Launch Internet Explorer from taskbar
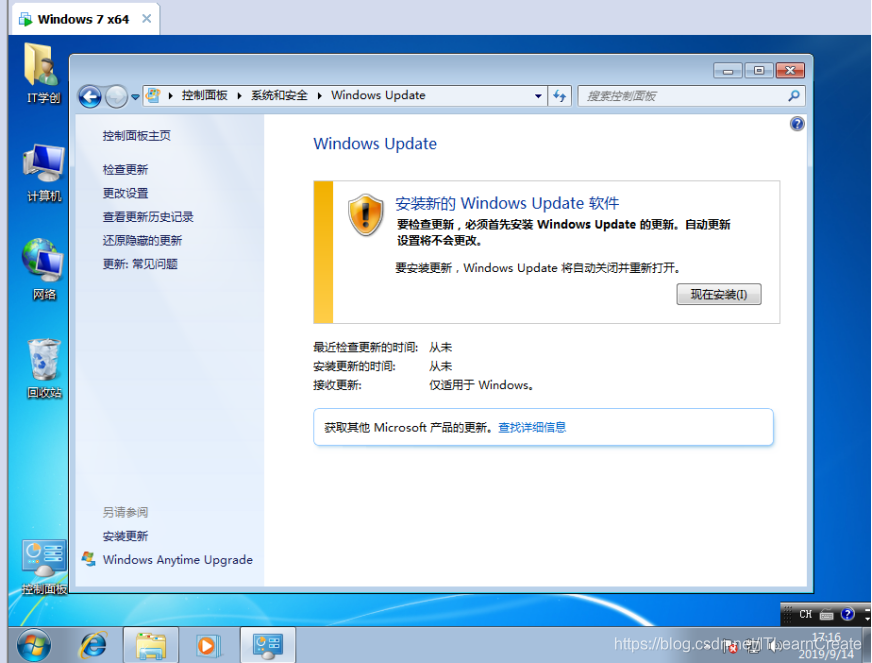The image size is (872, 663). pos(93,646)
